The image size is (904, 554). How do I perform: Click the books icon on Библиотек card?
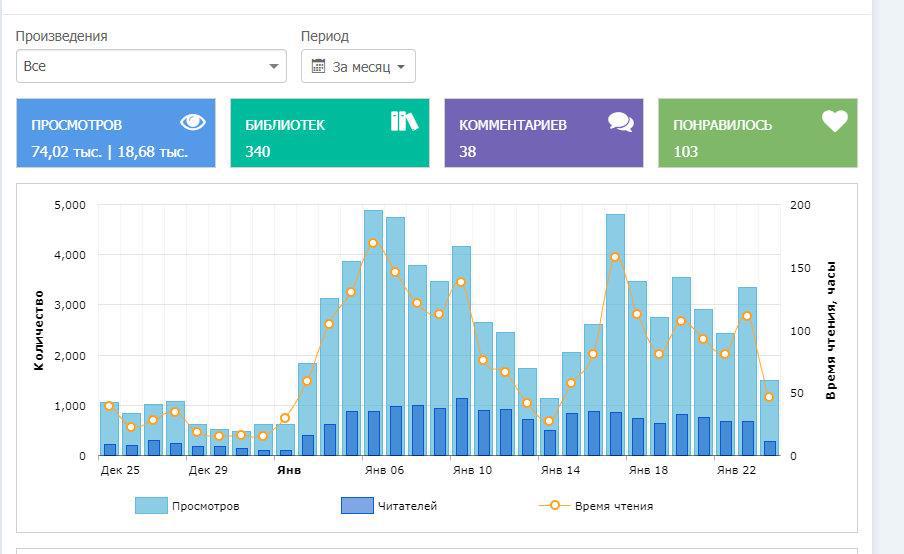(x=404, y=122)
